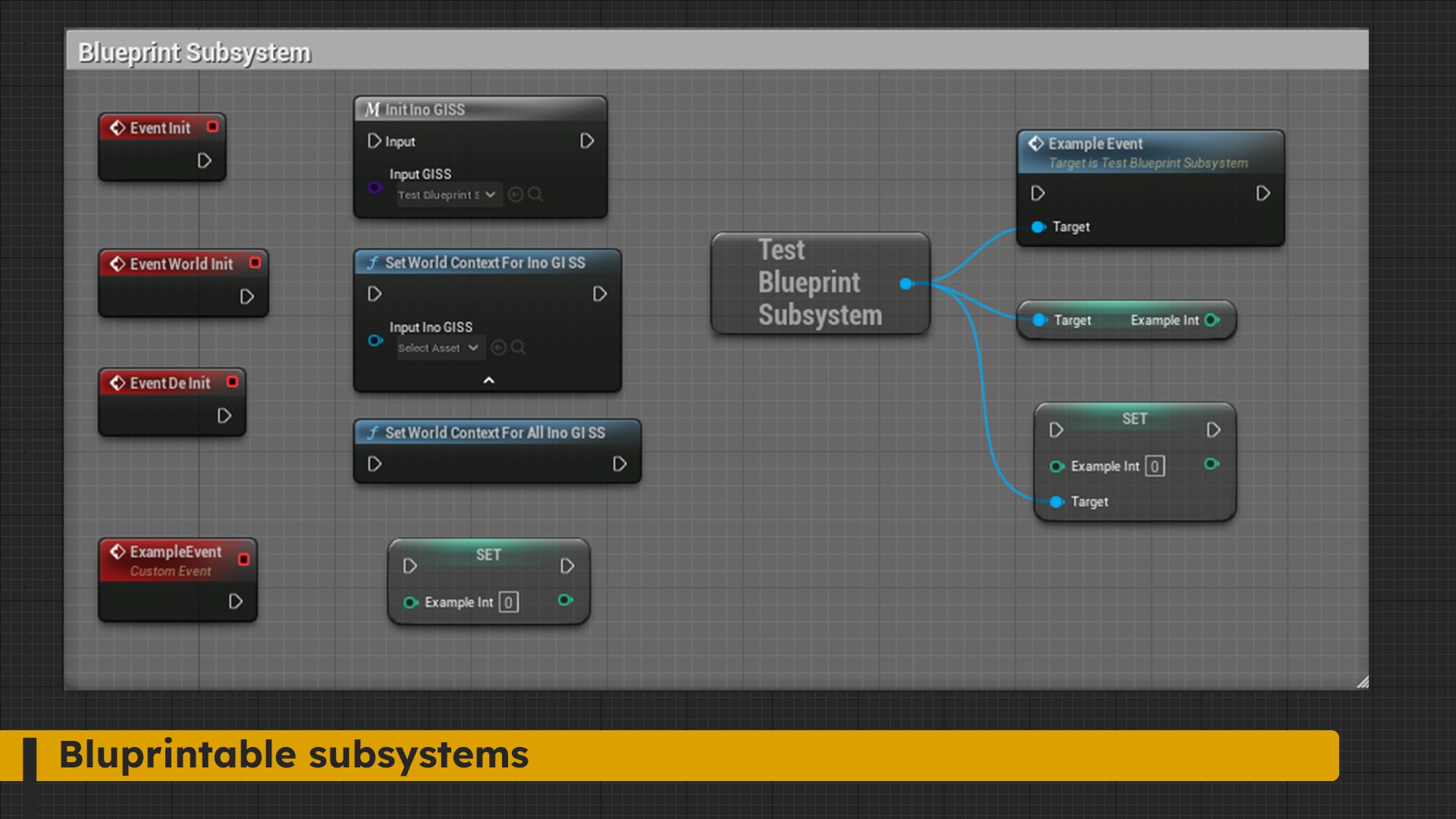This screenshot has height=819, width=1456.
Task: Click the macro icon on Init Ino GISS header
Action: pos(372,109)
